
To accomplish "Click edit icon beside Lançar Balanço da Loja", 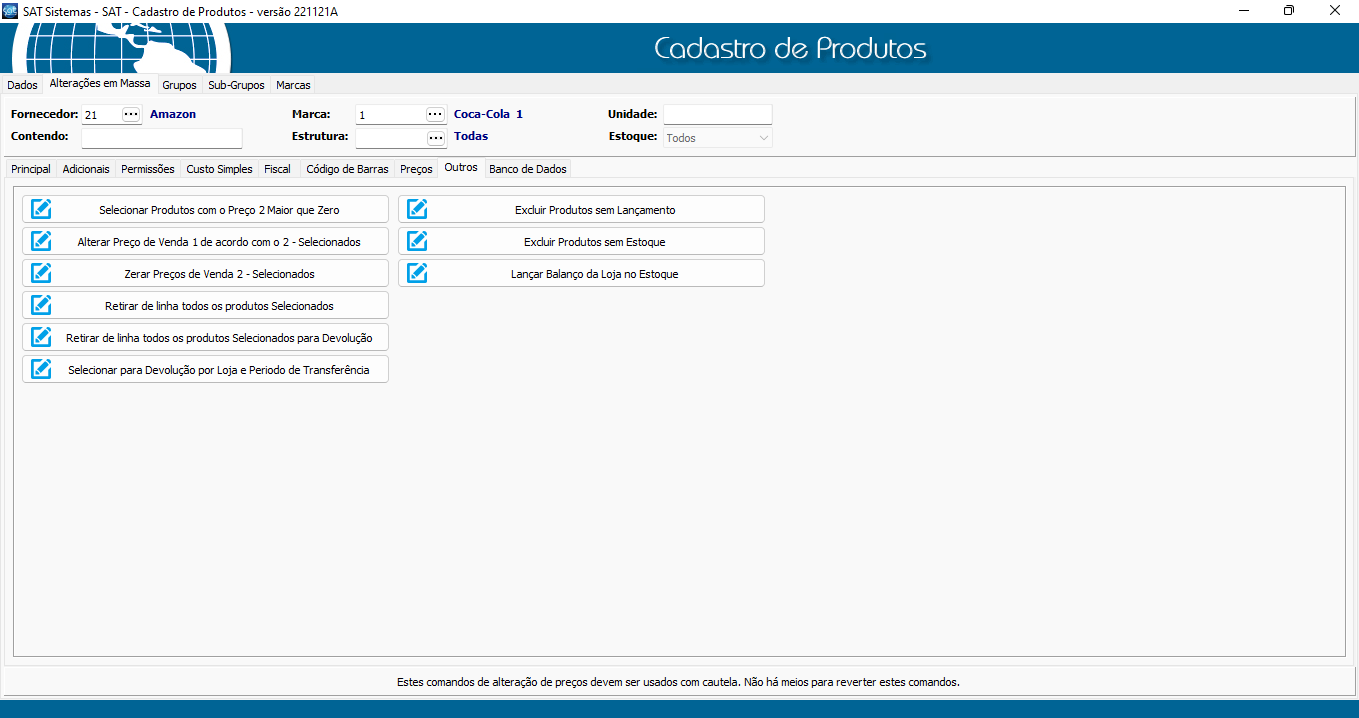I will point(418,273).
